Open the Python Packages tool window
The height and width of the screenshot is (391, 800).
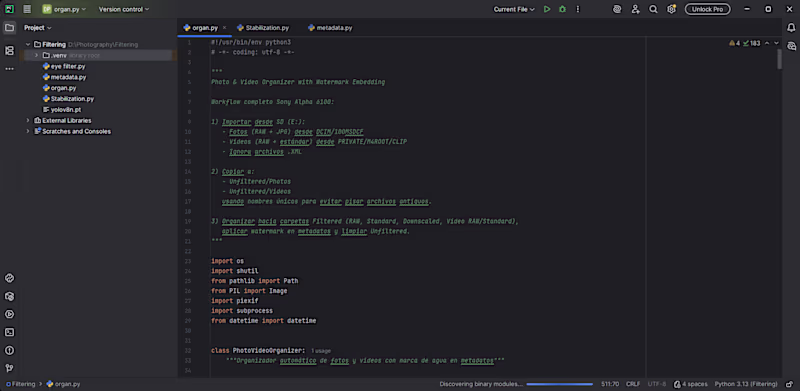9,296
